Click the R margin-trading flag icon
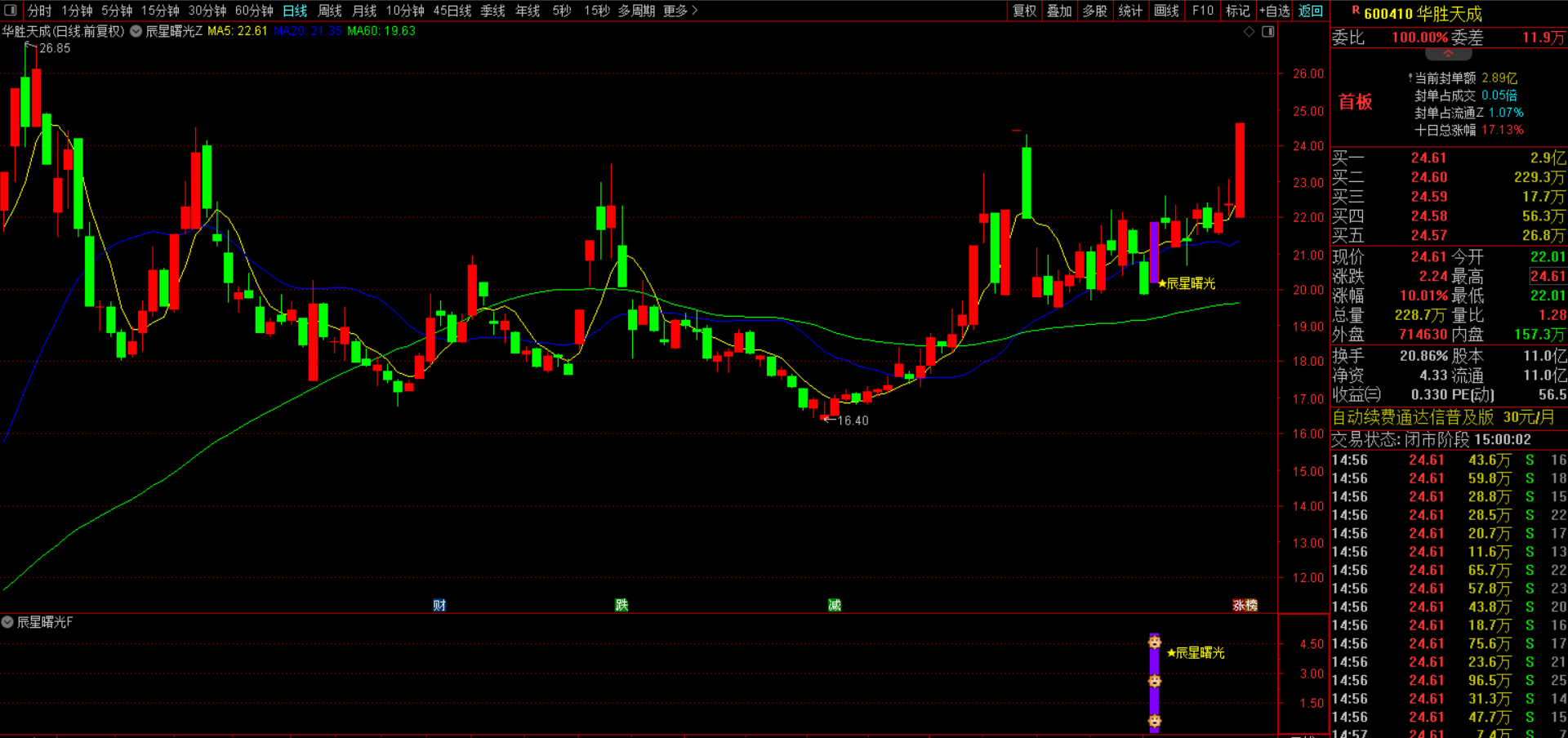This screenshot has height=738, width=1568. click(1356, 11)
